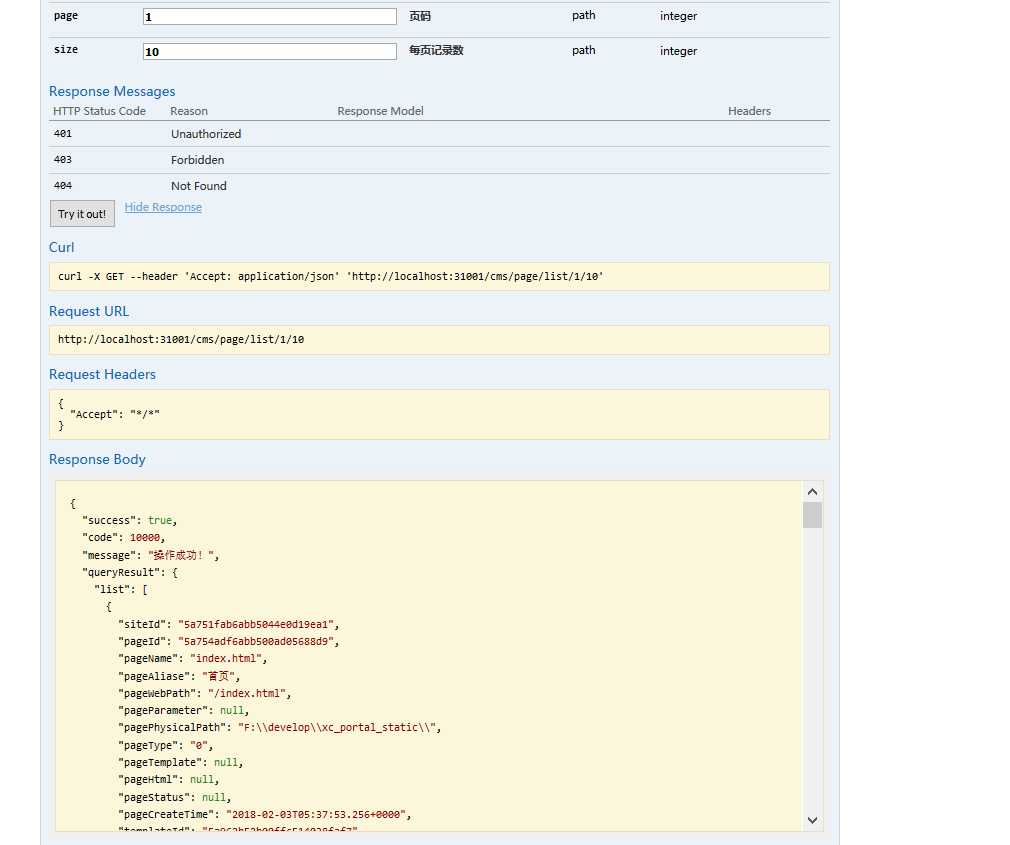The width and height of the screenshot is (1010, 845).
Task: Click the Try it out! button
Action: click(x=82, y=214)
